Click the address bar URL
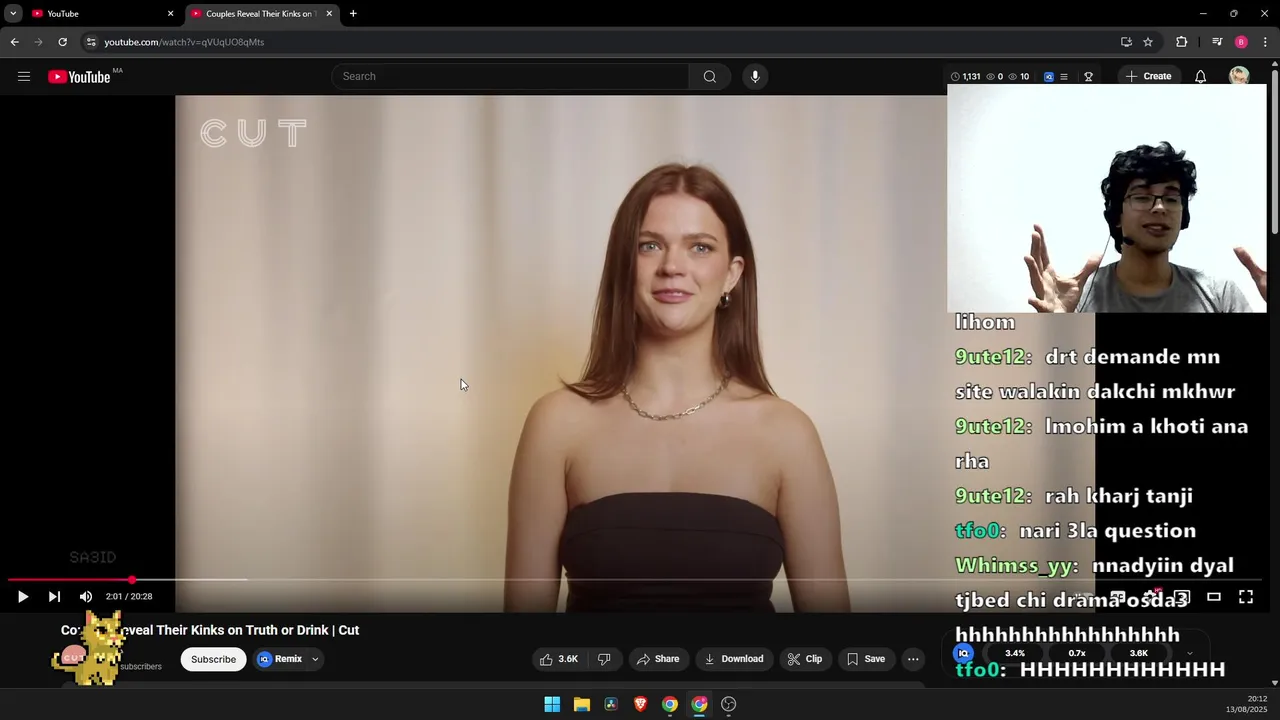The height and width of the screenshot is (720, 1280). pos(184,42)
